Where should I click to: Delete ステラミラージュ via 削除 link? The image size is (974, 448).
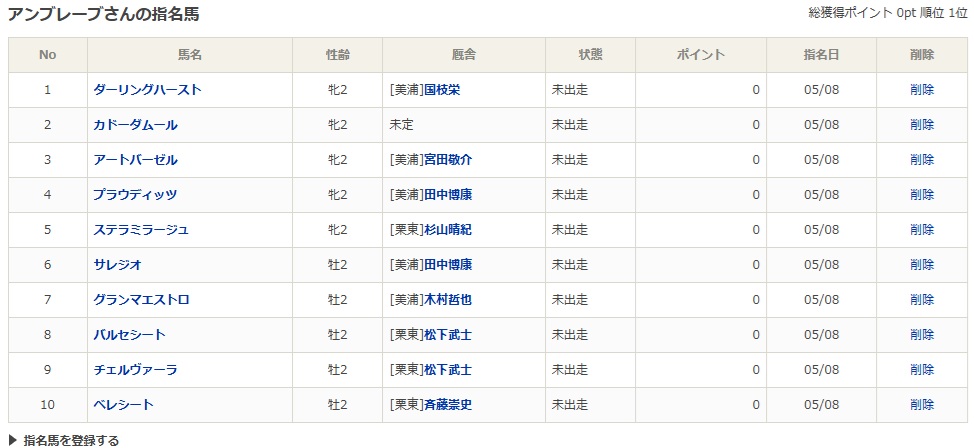coord(922,230)
